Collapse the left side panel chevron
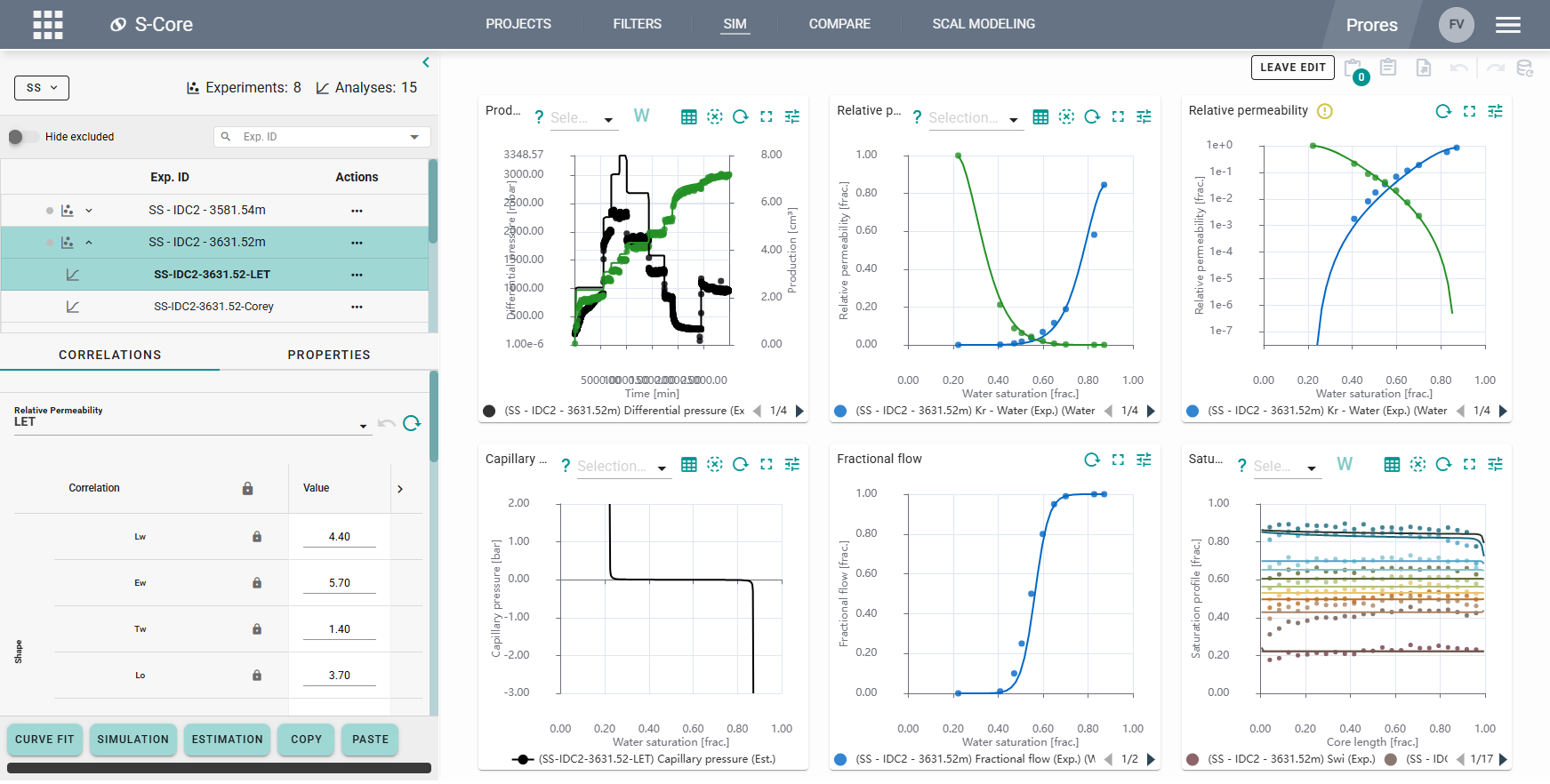 coord(426,62)
